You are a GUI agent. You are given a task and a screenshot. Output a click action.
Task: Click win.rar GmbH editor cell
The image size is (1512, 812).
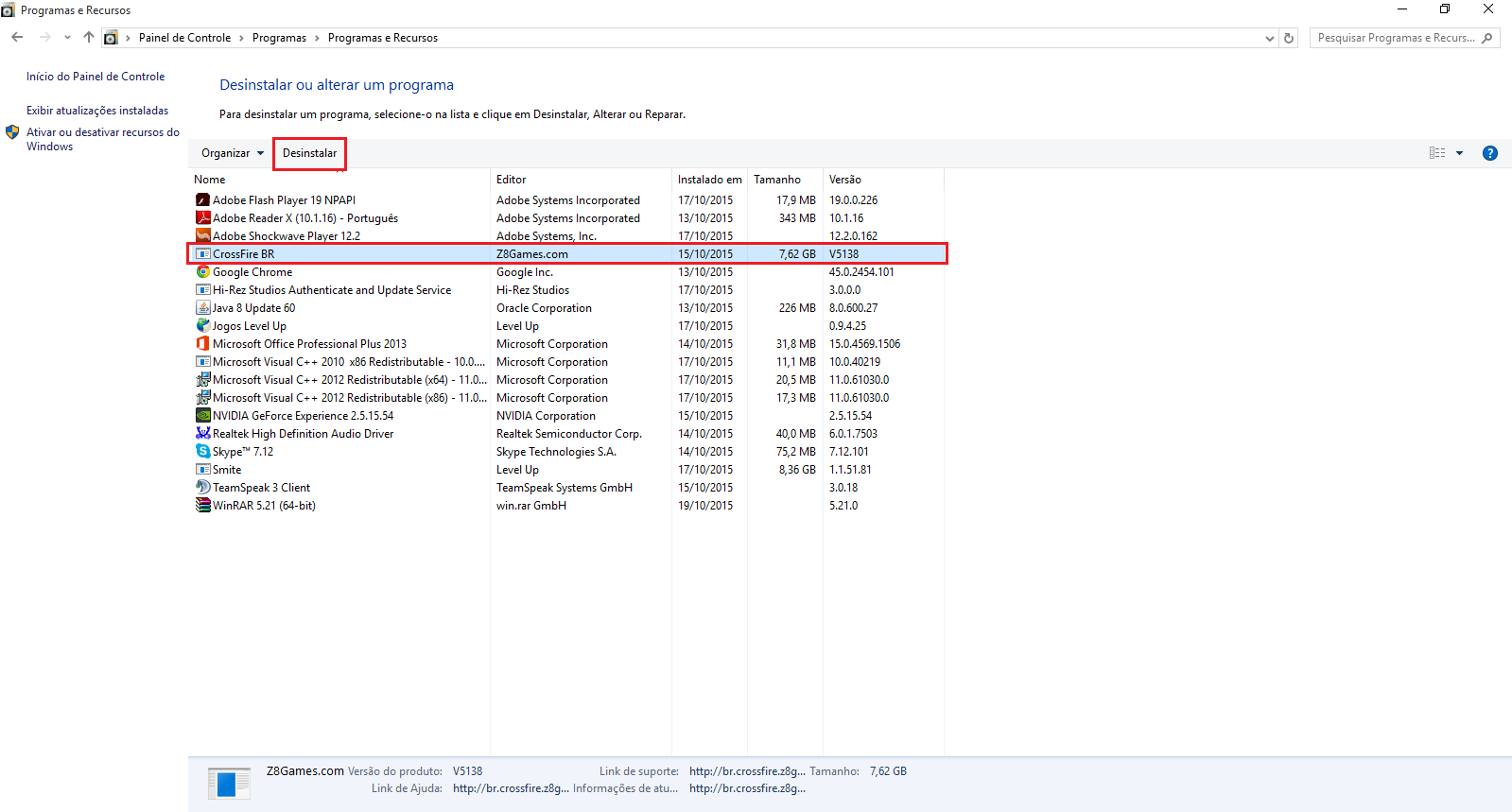tap(531, 506)
